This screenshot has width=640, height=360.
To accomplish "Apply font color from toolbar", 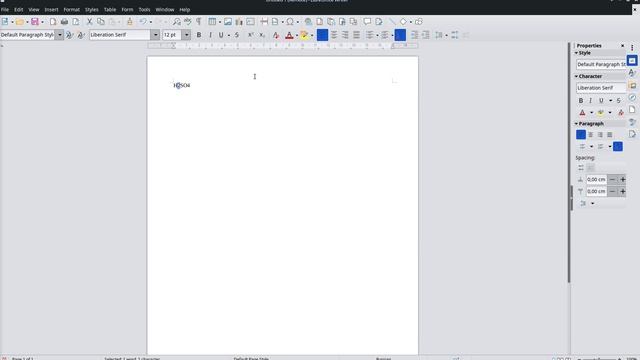I will click(289, 35).
